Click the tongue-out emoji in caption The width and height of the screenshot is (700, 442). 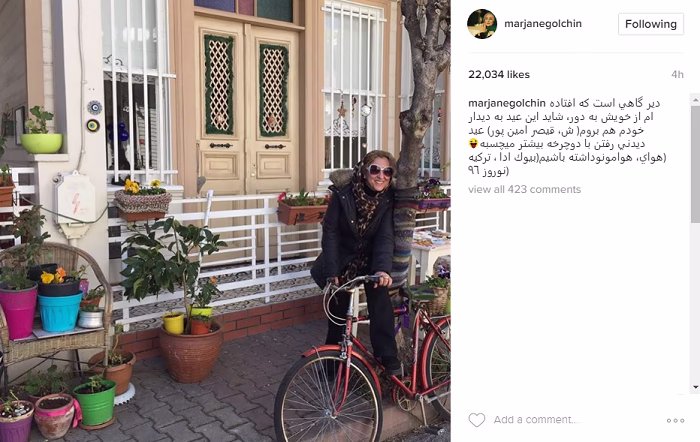474,144
